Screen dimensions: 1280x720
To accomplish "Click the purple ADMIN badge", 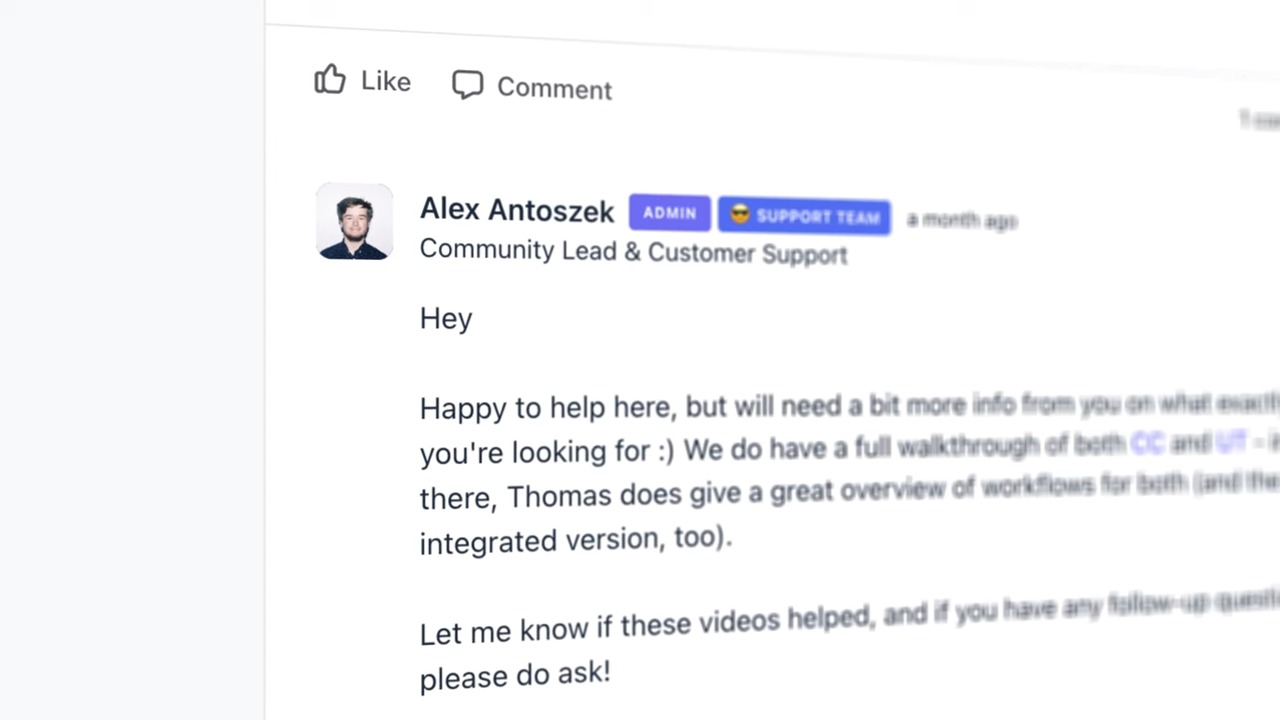I will 669,213.
